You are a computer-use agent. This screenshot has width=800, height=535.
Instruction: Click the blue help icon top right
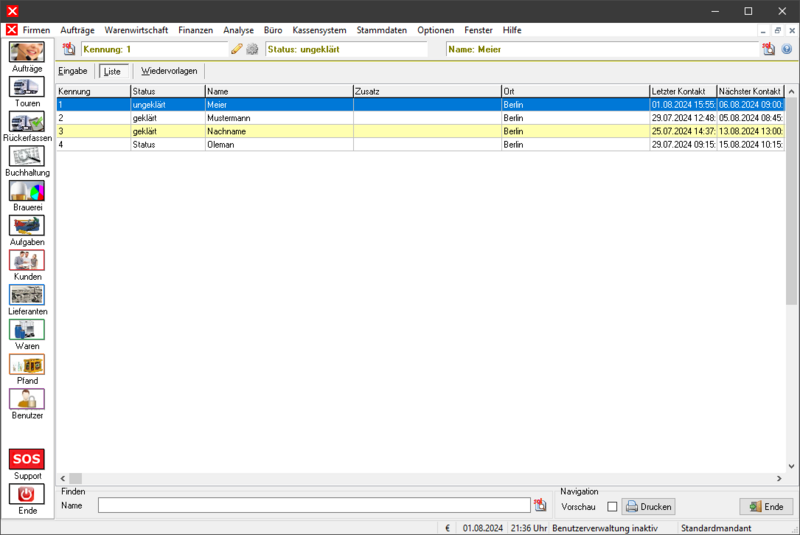tap(786, 49)
